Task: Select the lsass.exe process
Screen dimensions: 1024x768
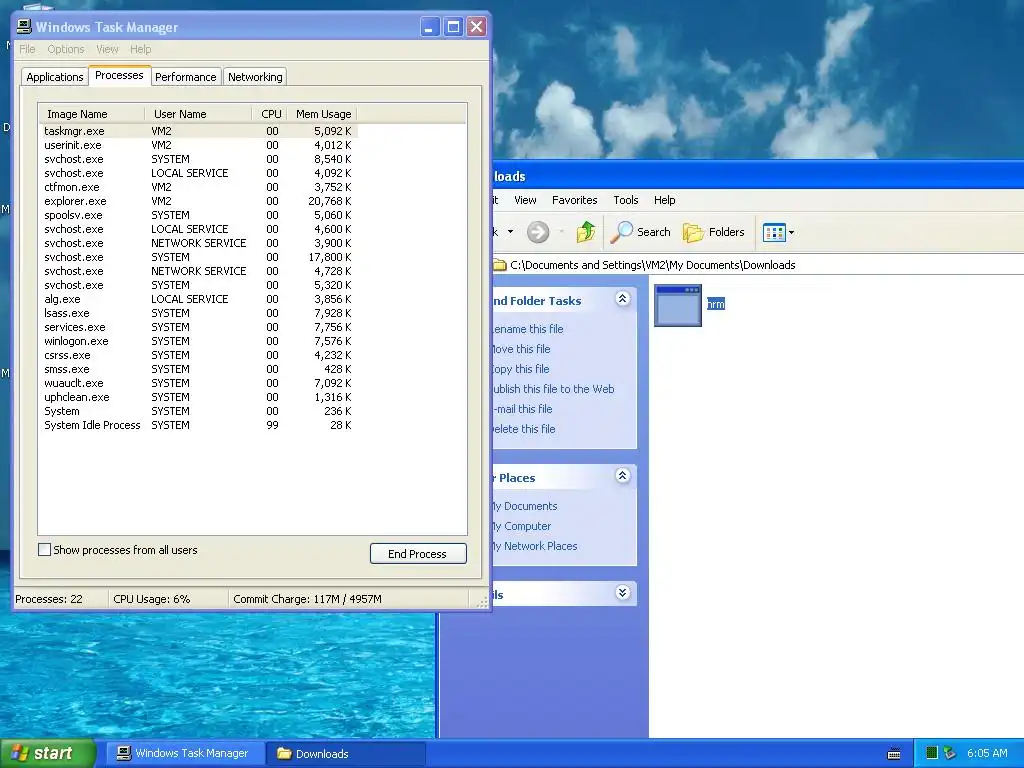Action: [198, 313]
